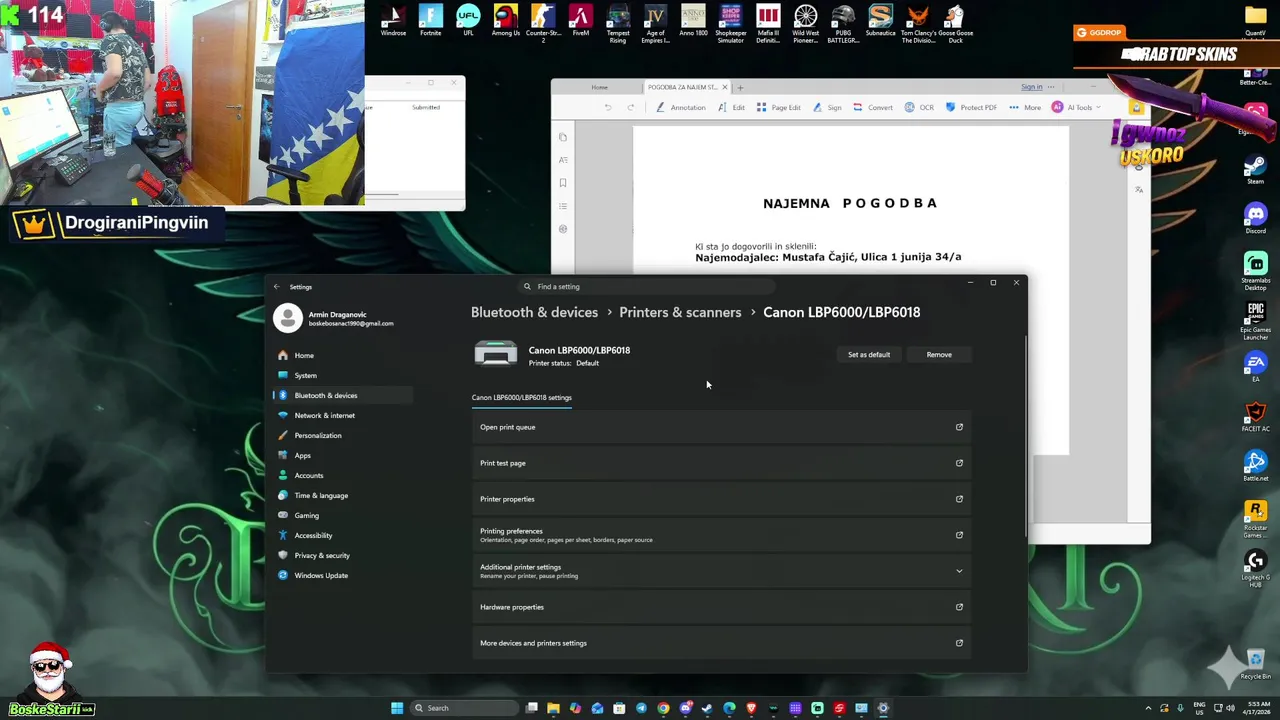Run OCR from the PDF editor toolbar
The width and height of the screenshot is (1280, 720).
click(920, 107)
